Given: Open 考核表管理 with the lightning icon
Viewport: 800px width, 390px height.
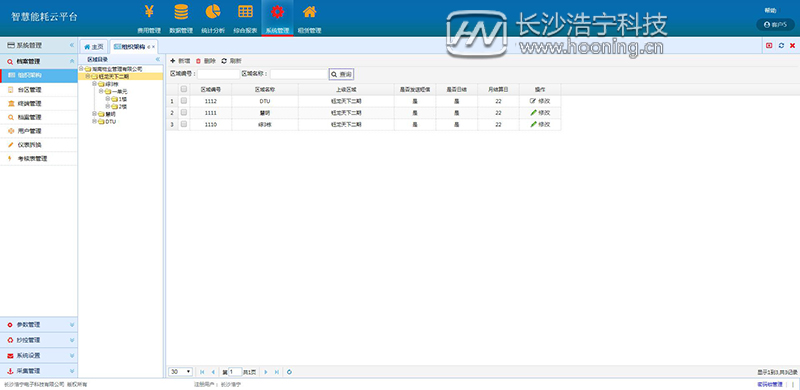Looking at the screenshot, I should [39, 159].
